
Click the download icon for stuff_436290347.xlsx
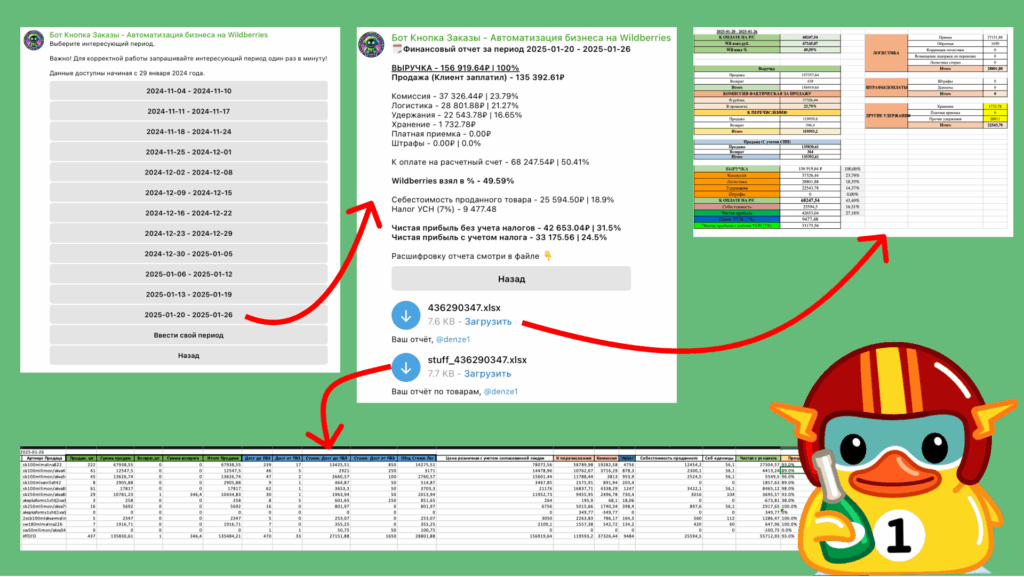click(x=406, y=367)
